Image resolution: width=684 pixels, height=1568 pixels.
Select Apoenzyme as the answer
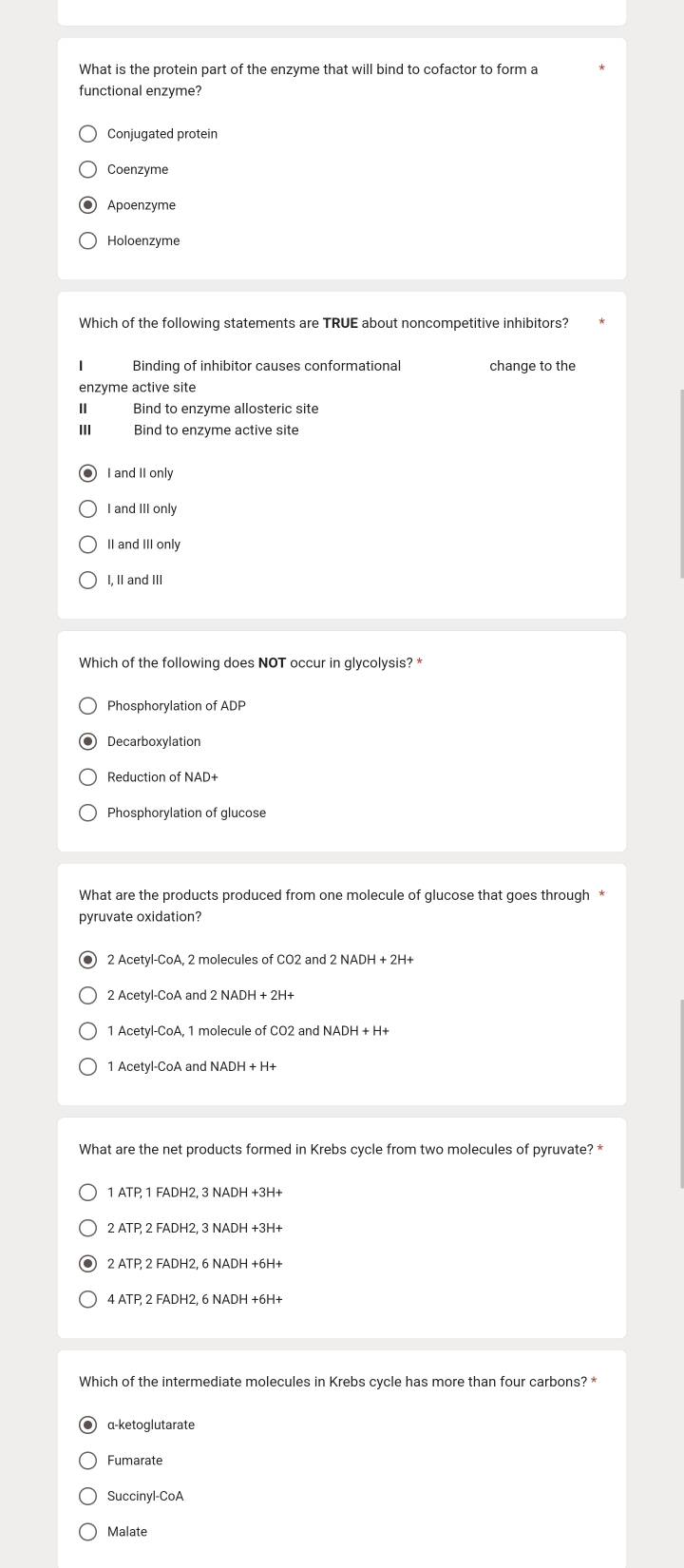[x=88, y=205]
